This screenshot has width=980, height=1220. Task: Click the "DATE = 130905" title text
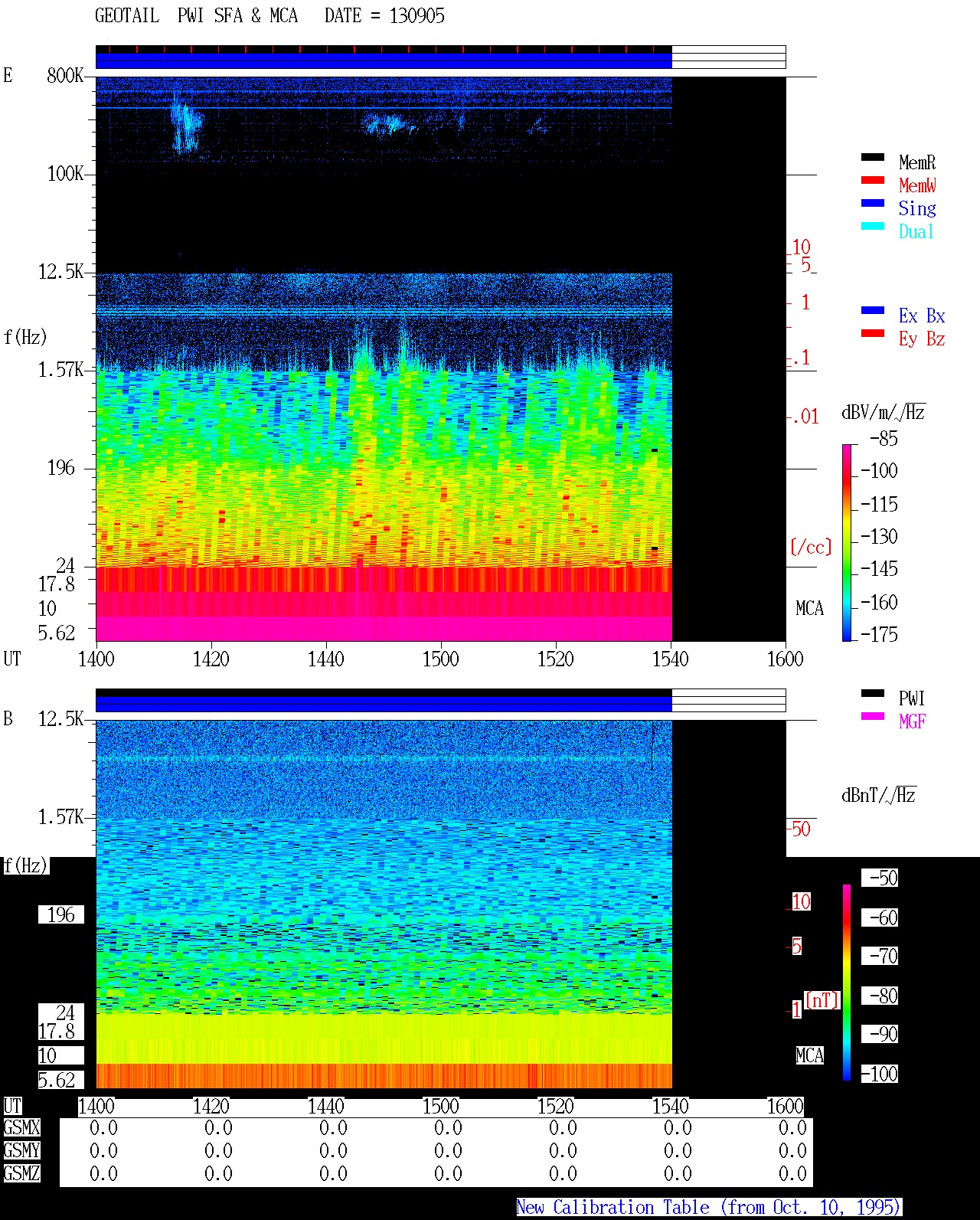pyautogui.click(x=384, y=16)
